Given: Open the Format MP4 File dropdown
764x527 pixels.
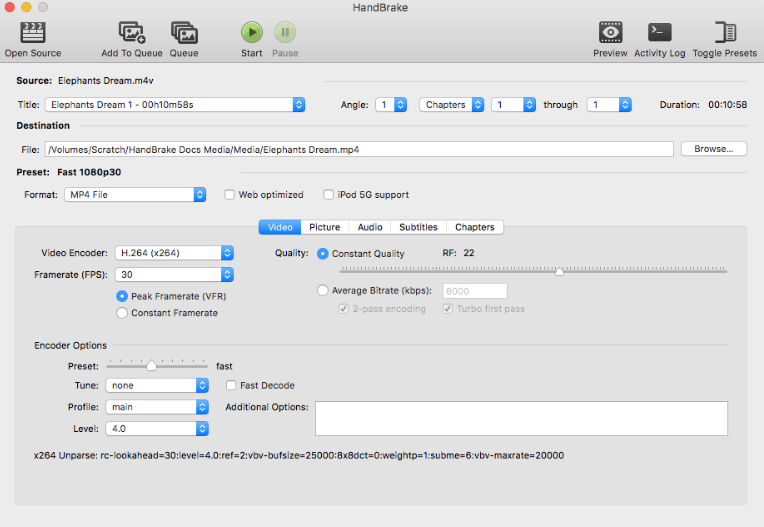Looking at the screenshot, I should [135, 195].
